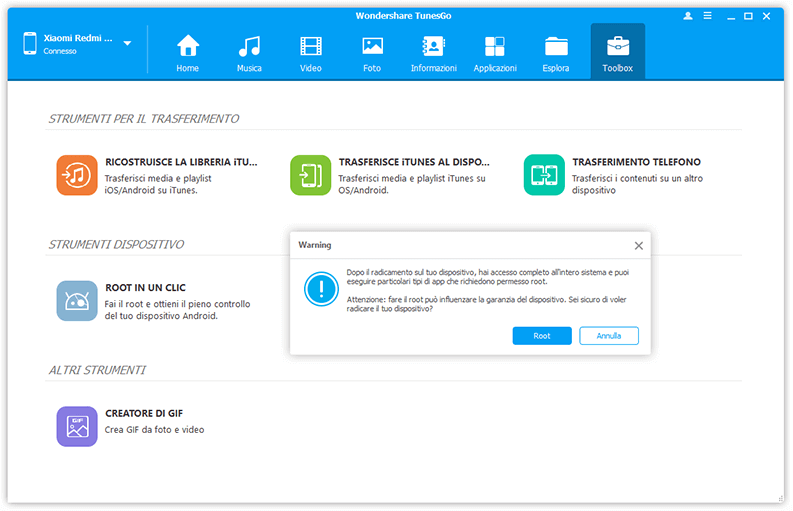Click 'Crea GIF da foto e video' description
793x511 pixels.
[x=154, y=430]
